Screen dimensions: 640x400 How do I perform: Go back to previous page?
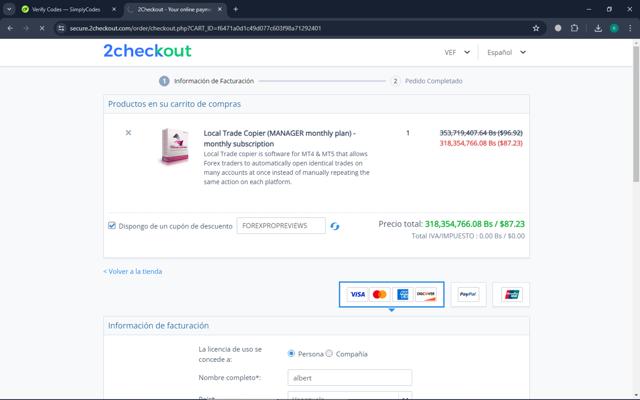pos(11,28)
